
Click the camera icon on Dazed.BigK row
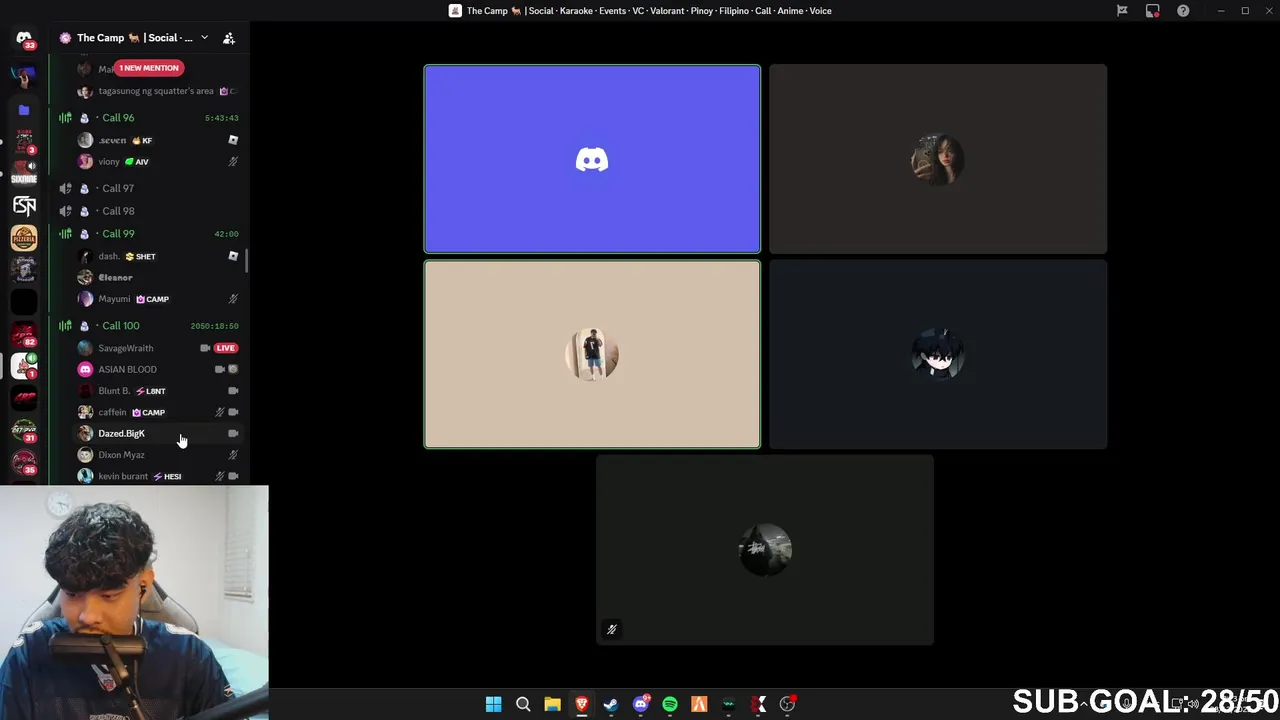[x=233, y=434]
